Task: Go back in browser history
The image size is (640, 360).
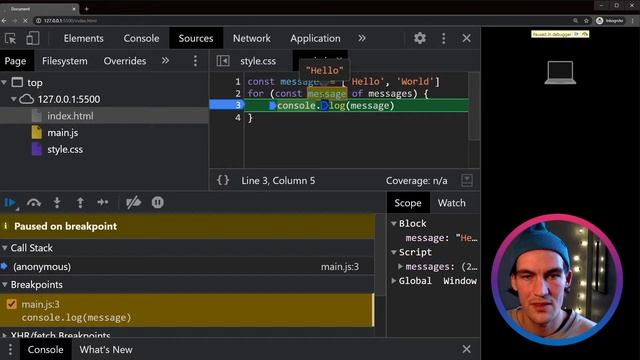Action: click(x=4, y=20)
